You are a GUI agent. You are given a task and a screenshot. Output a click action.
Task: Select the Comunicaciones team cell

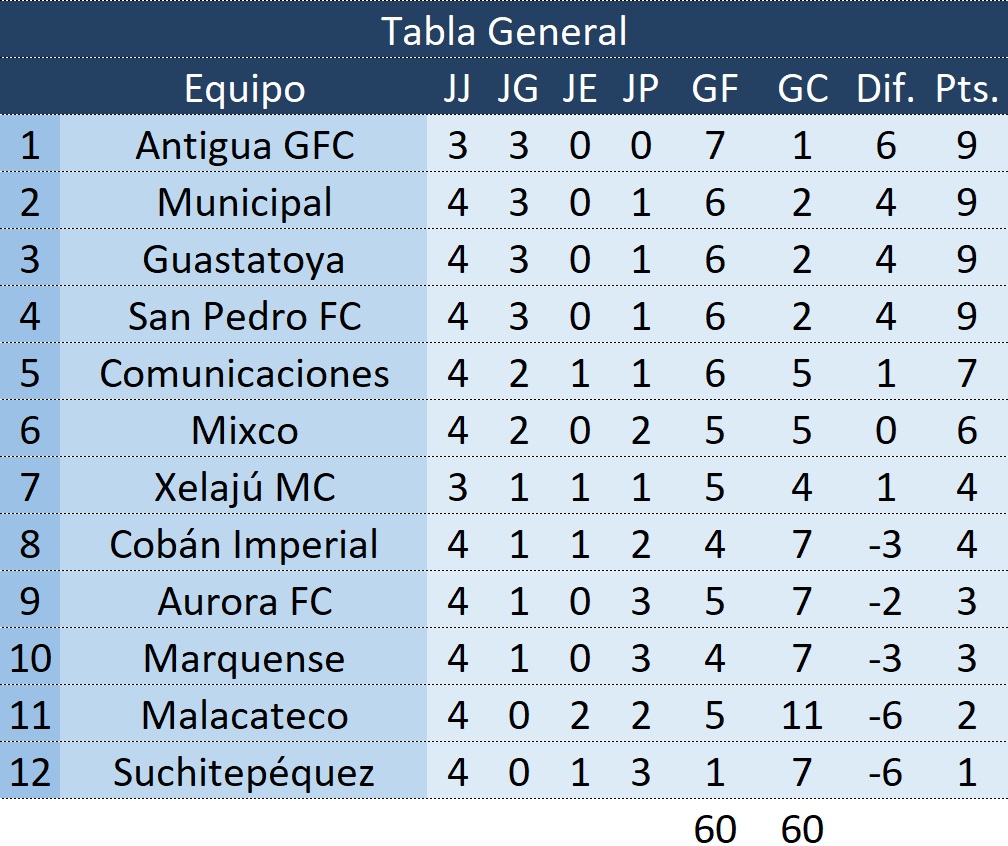pyautogui.click(x=244, y=372)
